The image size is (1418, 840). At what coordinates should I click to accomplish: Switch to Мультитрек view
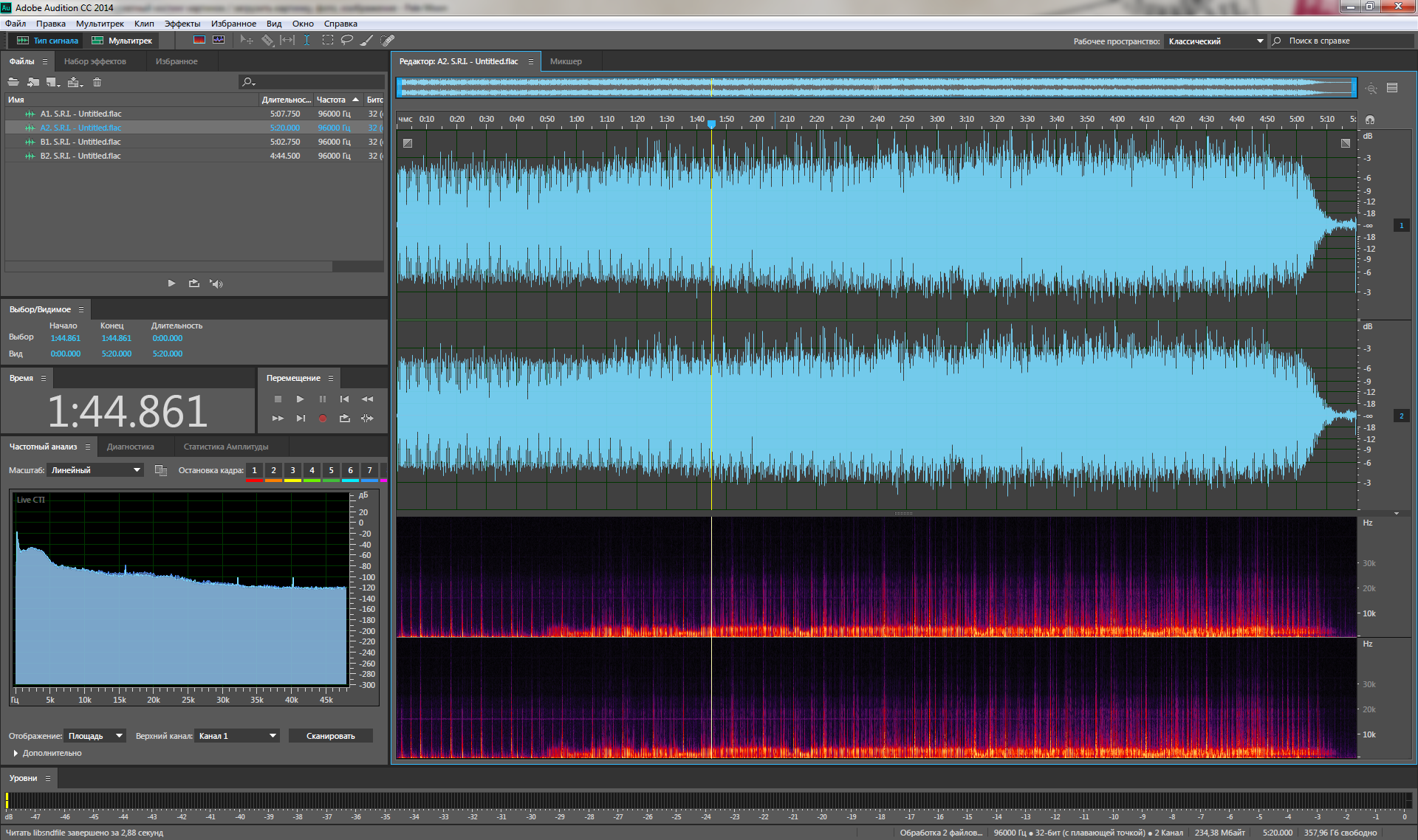[x=122, y=41]
